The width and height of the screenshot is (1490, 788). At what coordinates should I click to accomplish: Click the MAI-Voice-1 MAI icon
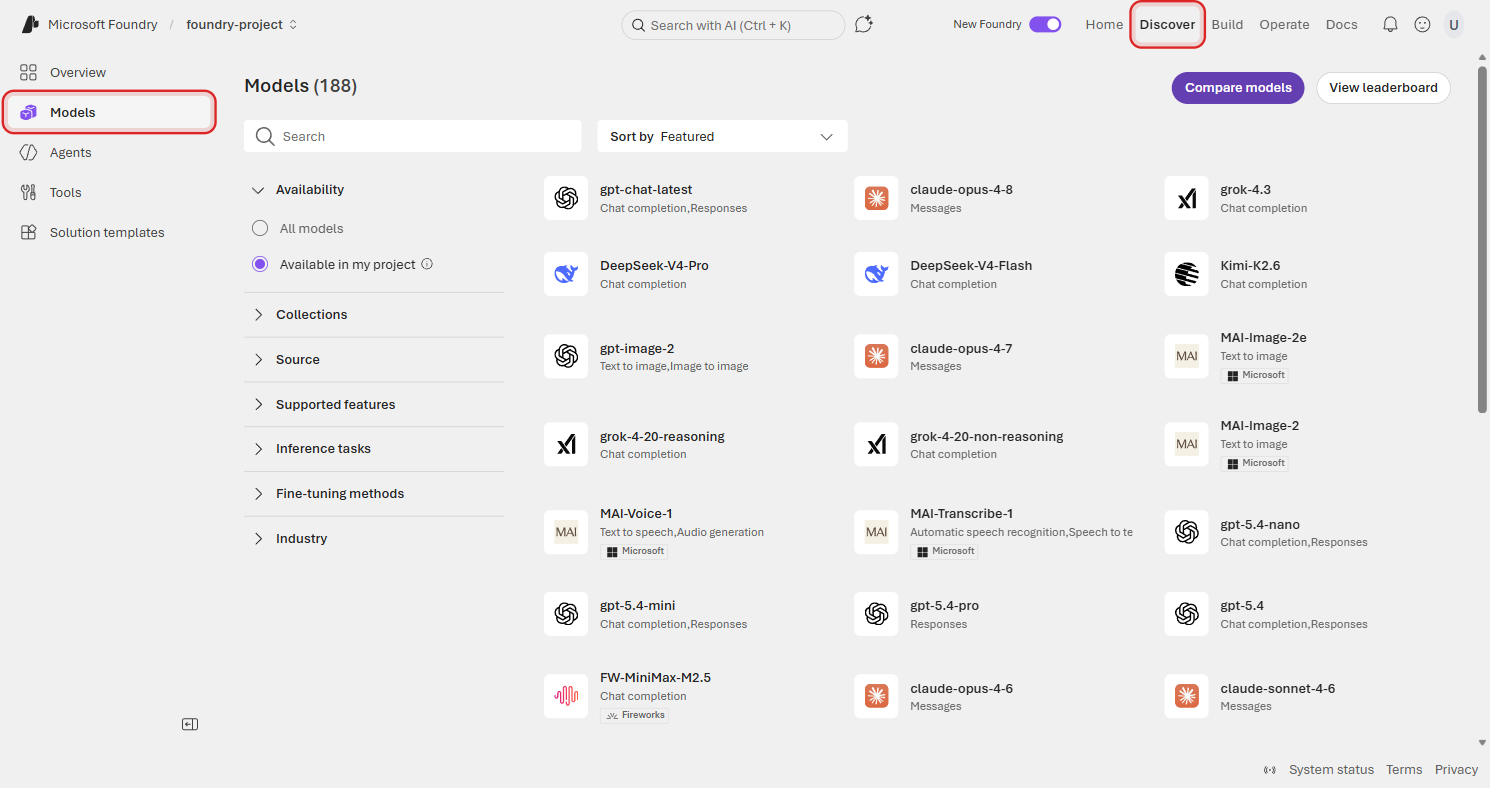click(x=566, y=532)
